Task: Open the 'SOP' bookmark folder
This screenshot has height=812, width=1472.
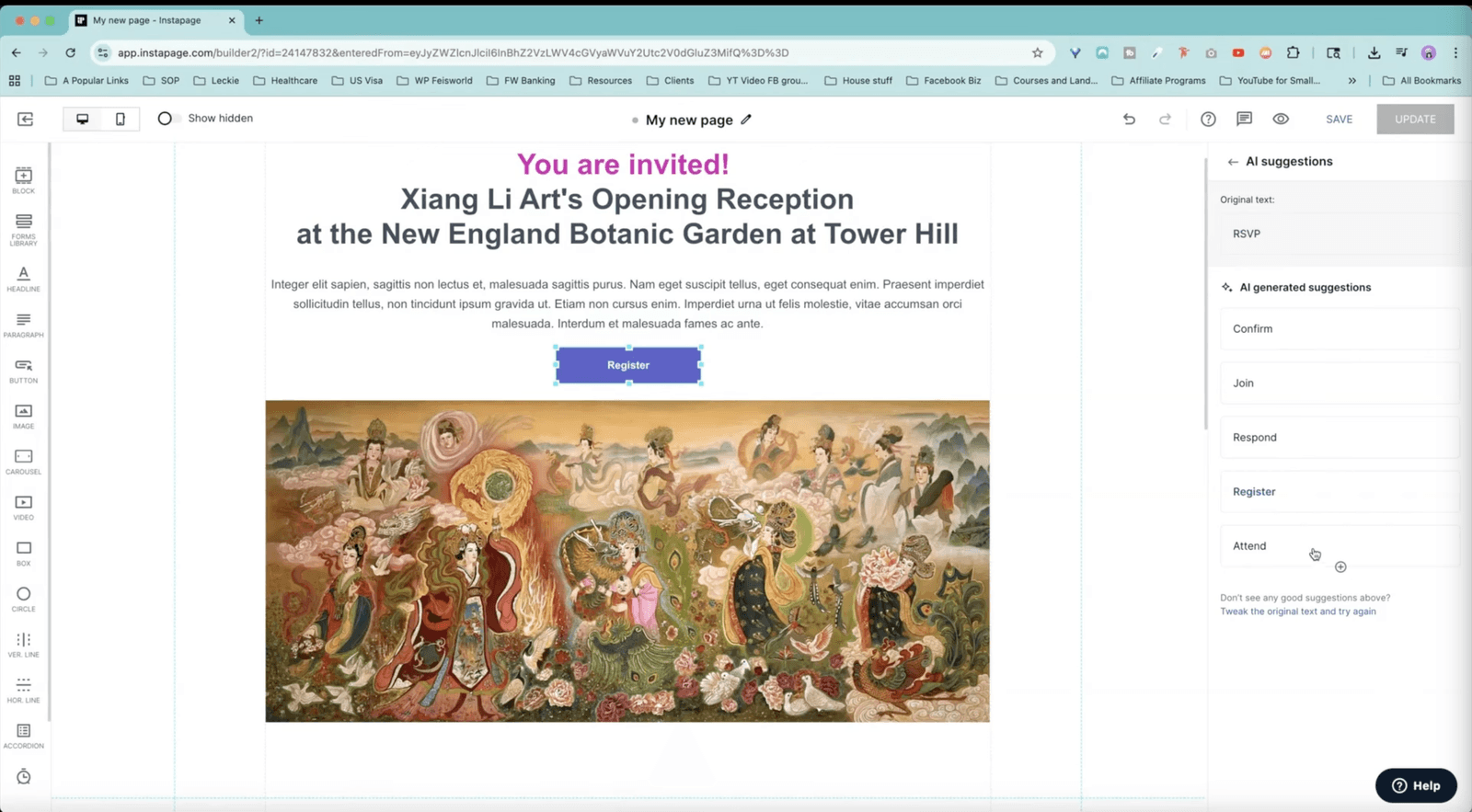Action: pos(161,81)
